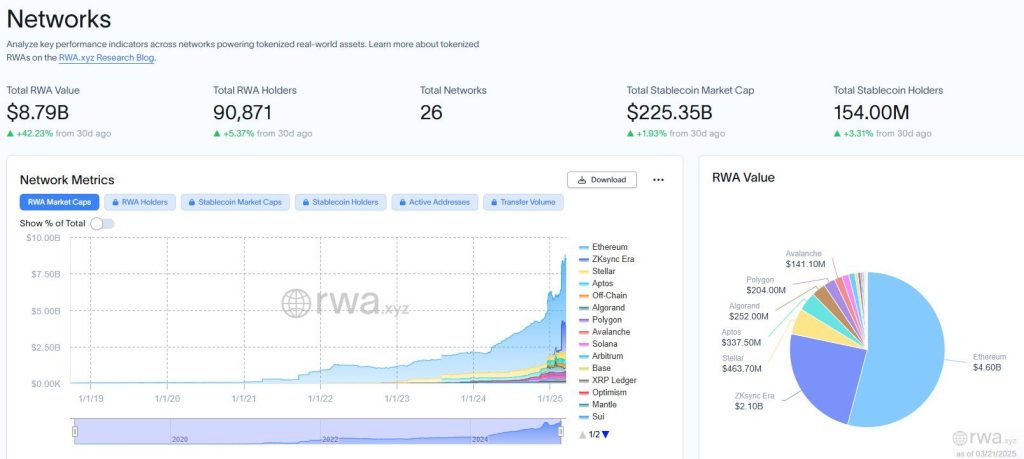
Task: Select the locked Stablecoin Holders tab
Action: 340,202
